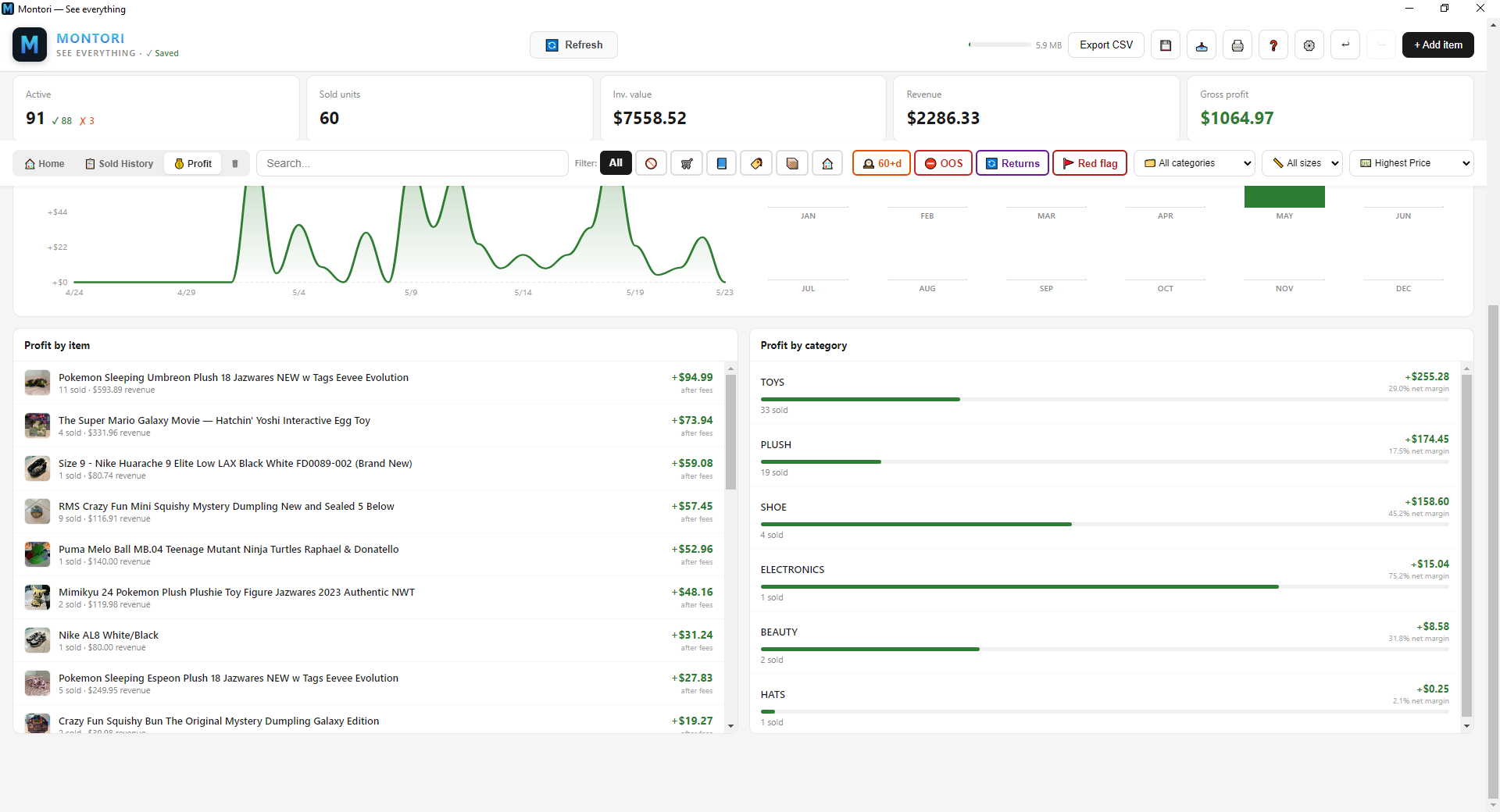1500x812 pixels.
Task: Switch to the Home tab
Action: click(x=45, y=164)
